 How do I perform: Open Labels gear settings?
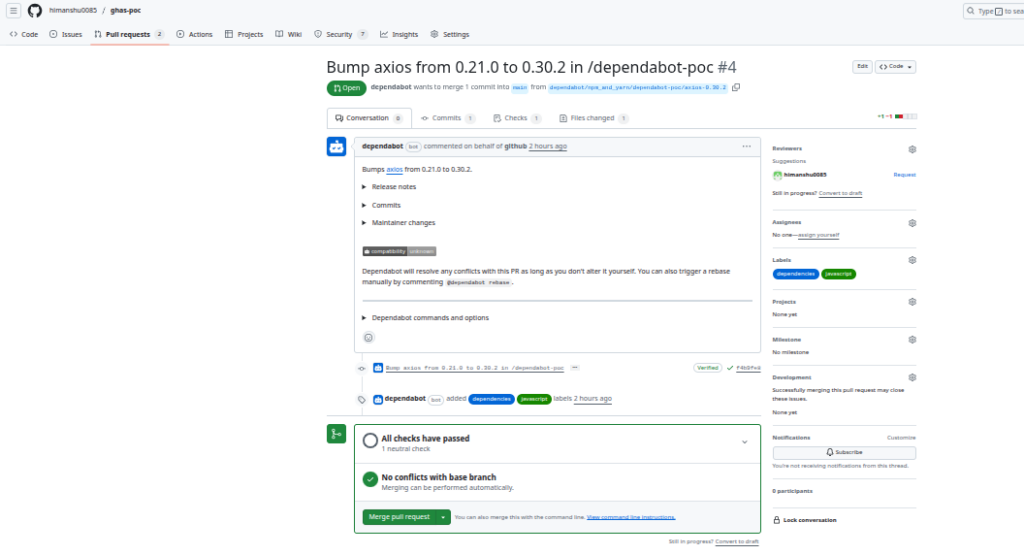point(912,260)
